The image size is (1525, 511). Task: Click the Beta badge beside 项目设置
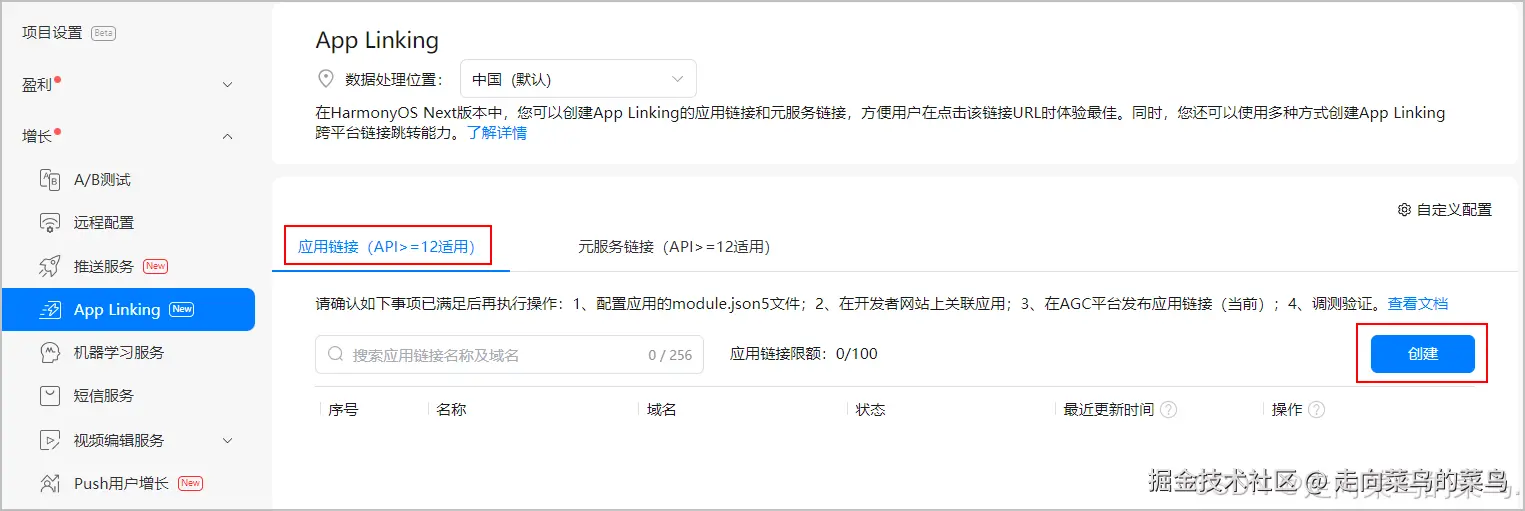click(103, 33)
